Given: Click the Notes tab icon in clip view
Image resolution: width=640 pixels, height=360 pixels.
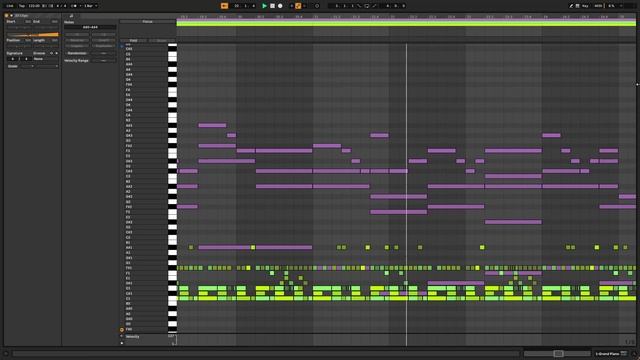Looking at the screenshot, I should (71, 16).
